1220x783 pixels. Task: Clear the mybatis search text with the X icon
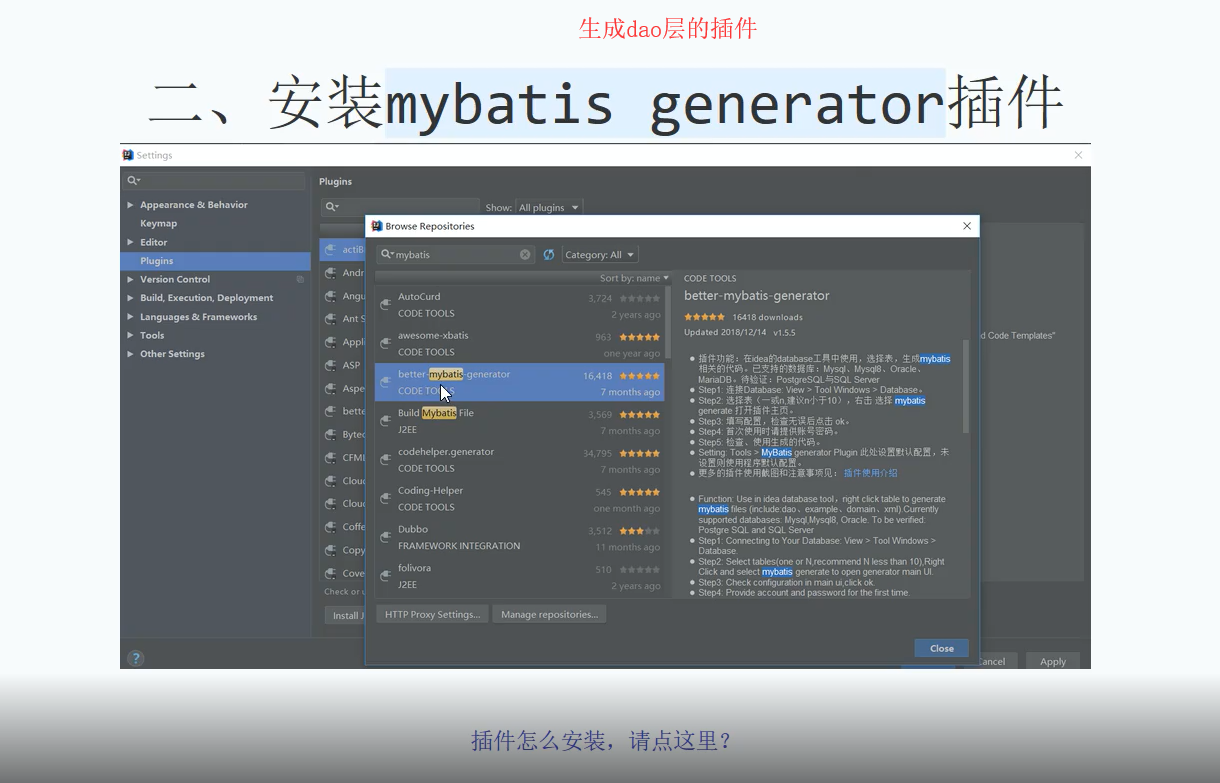pyautogui.click(x=525, y=255)
